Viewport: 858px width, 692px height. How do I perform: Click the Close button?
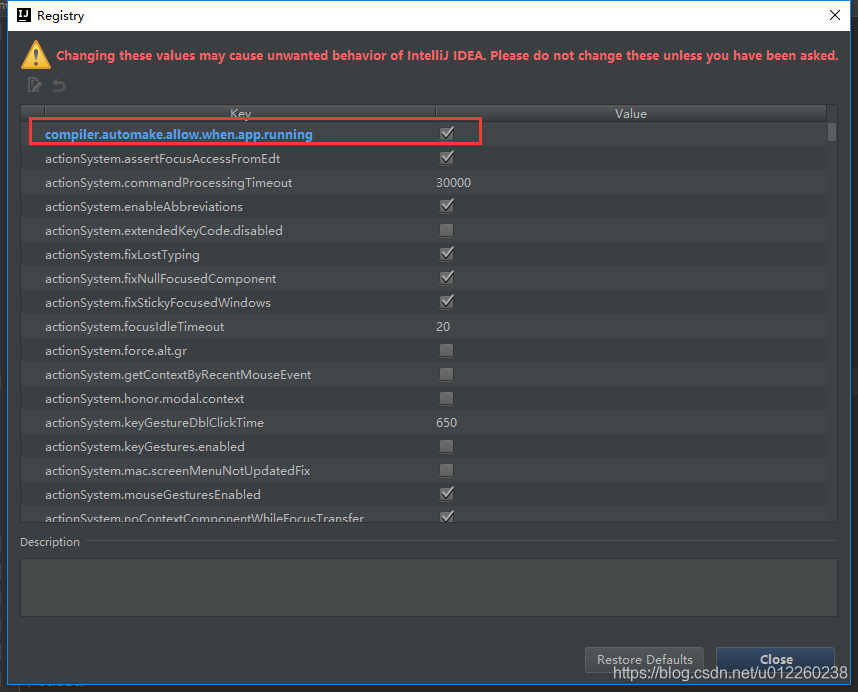[x=775, y=659]
